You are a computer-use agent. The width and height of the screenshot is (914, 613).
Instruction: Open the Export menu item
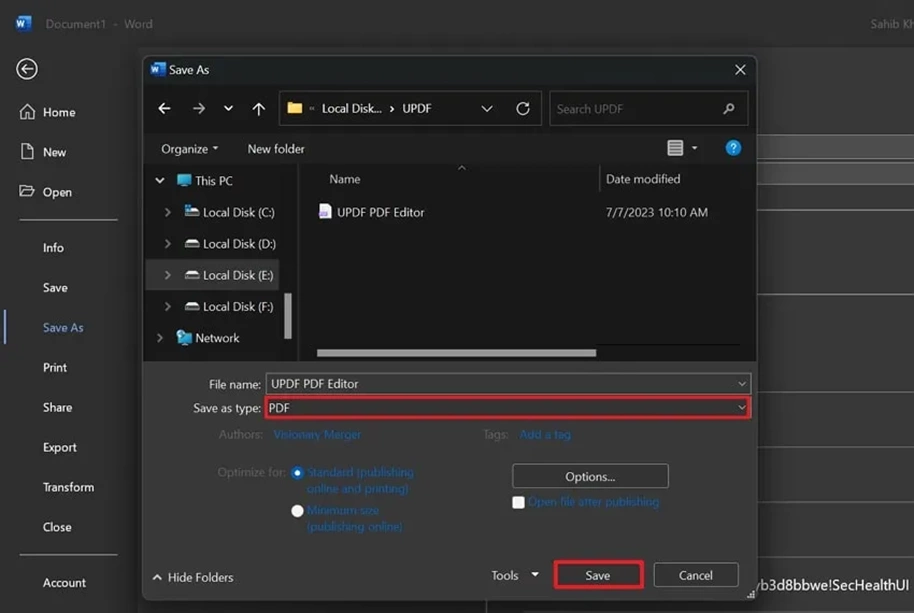point(59,448)
